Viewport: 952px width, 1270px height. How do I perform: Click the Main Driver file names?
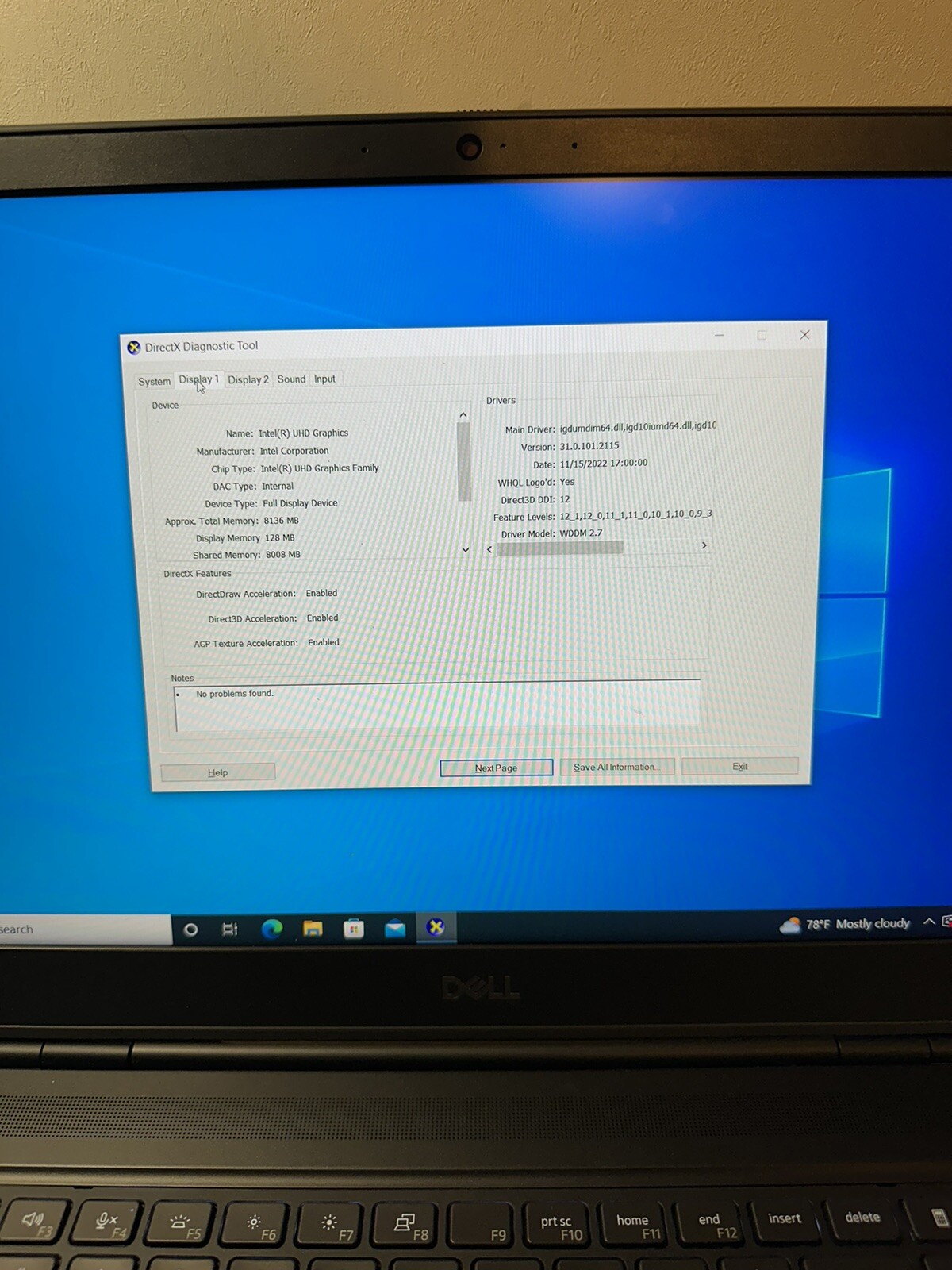(x=637, y=426)
